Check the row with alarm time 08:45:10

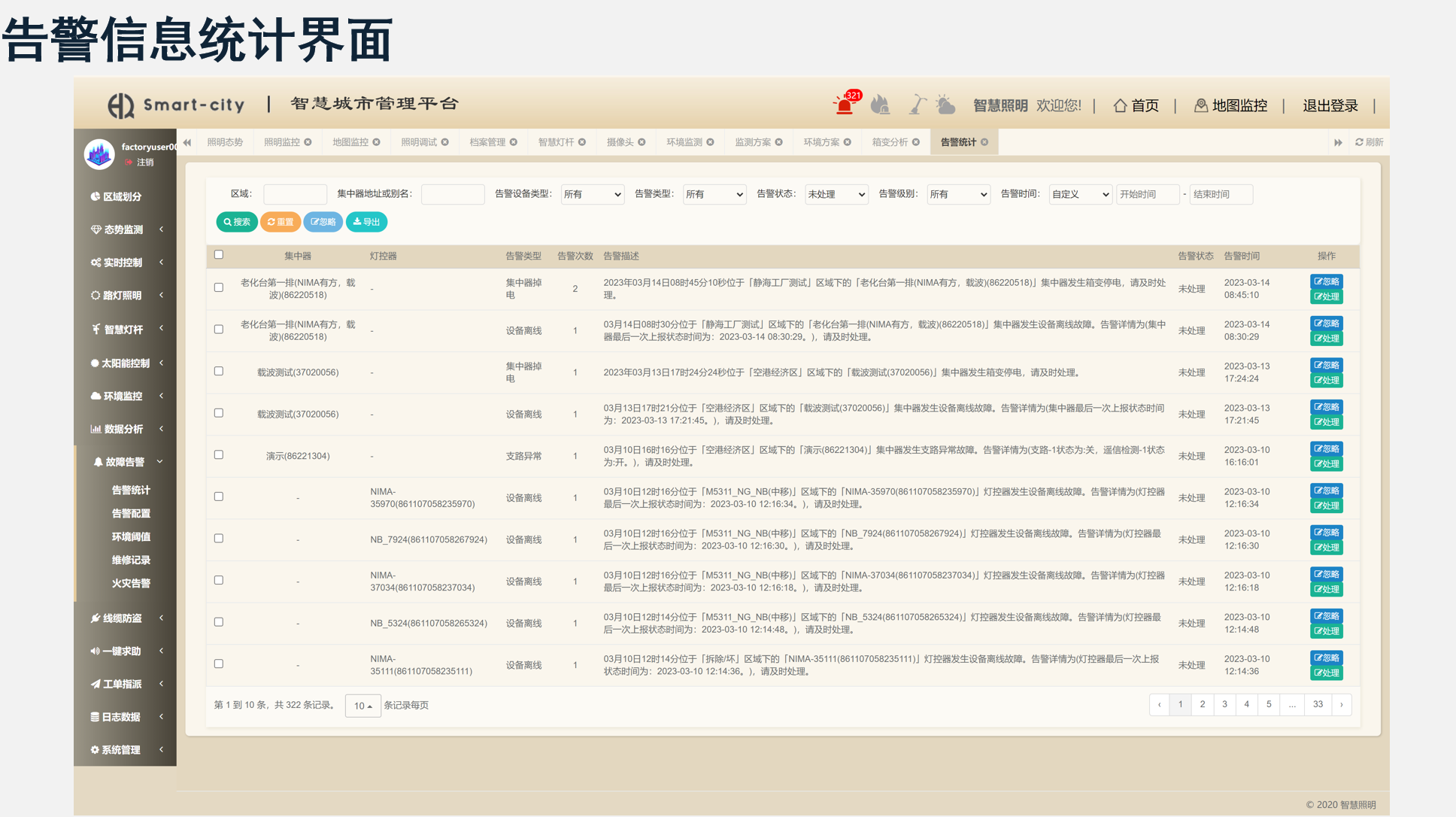point(219,287)
